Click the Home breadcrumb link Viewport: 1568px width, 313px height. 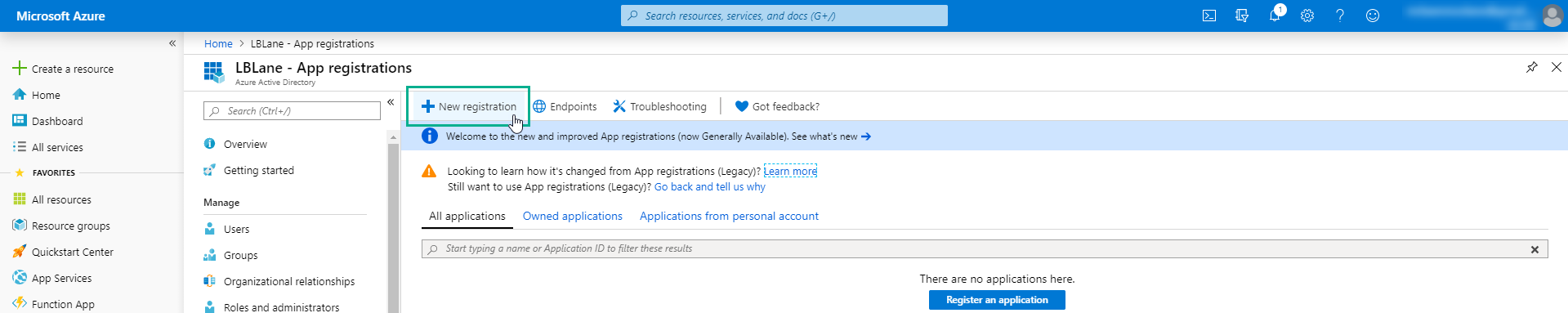[x=218, y=43]
